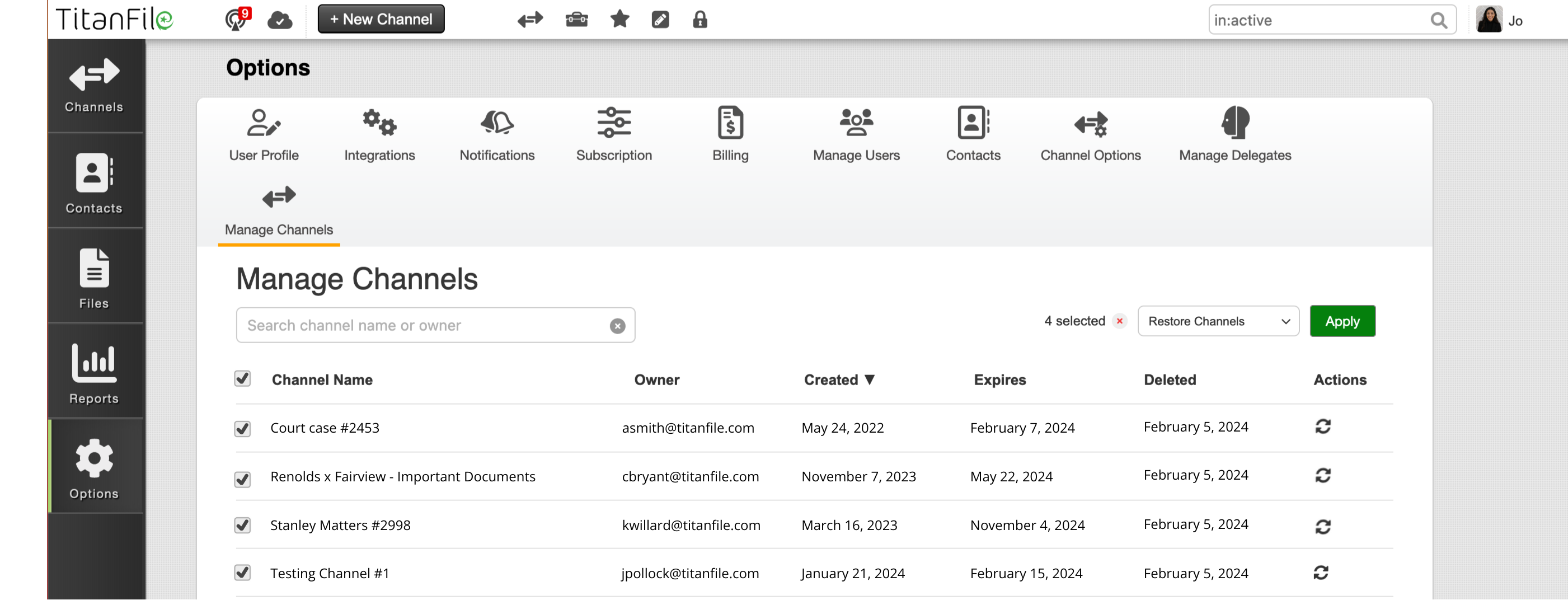Image resolution: width=1568 pixels, height=600 pixels.
Task: Uncheck the Stanley Matters #2998 row
Action: pyautogui.click(x=242, y=525)
